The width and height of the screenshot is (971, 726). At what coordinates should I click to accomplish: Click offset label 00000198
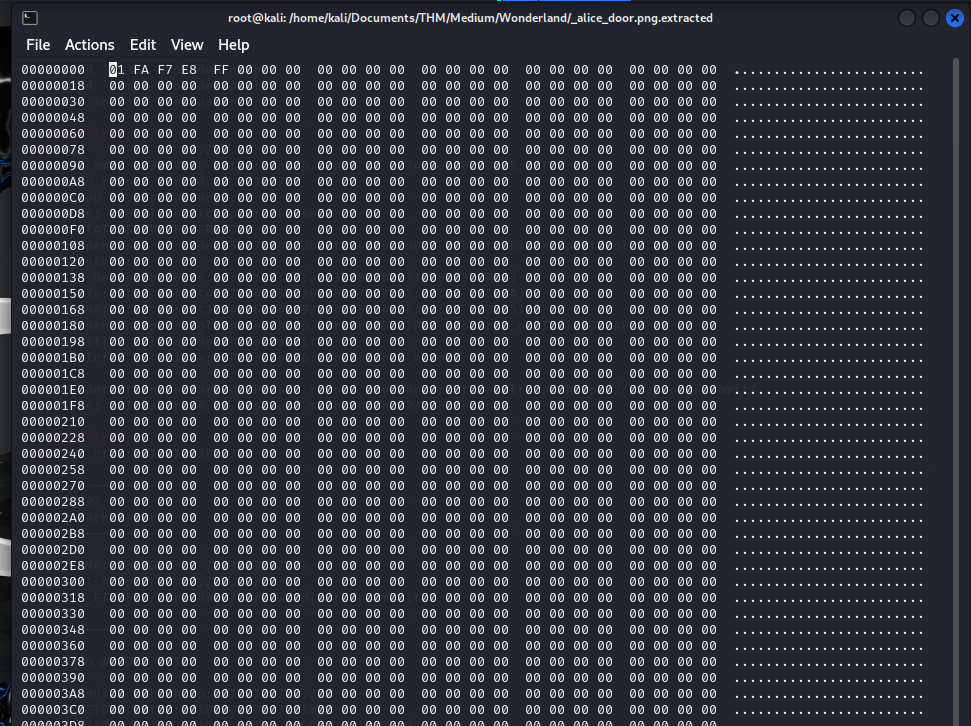(53, 342)
